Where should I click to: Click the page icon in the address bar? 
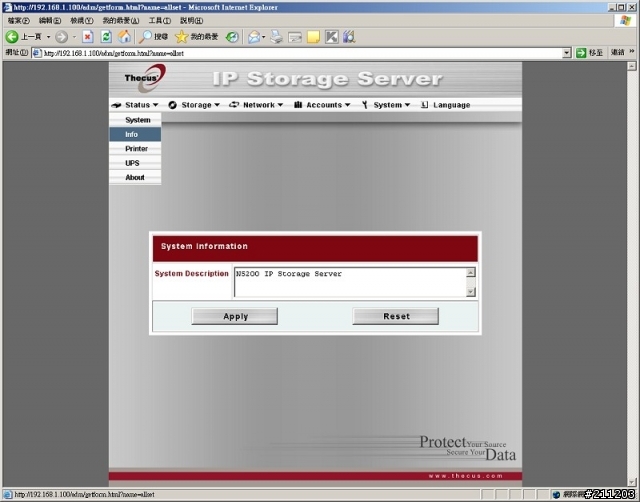[37, 53]
